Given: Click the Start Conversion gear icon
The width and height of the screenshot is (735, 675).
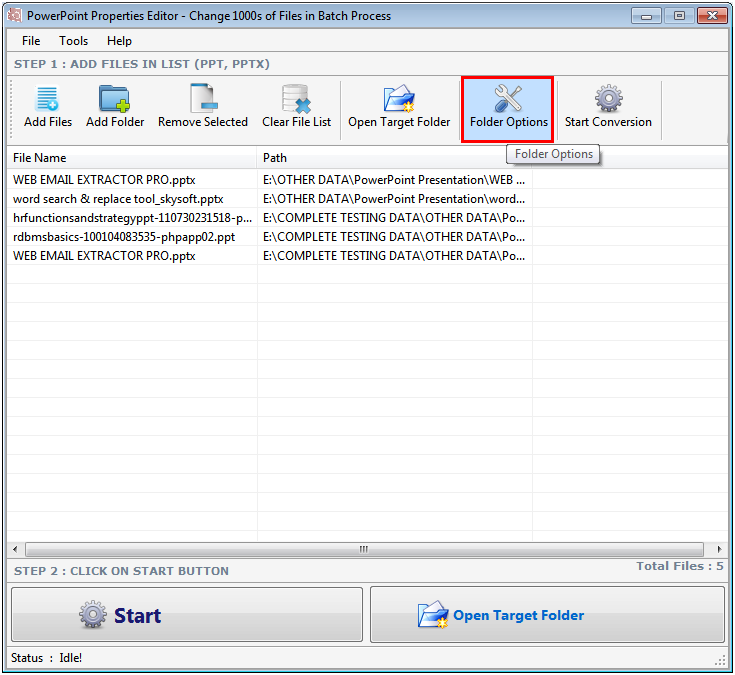Looking at the screenshot, I should click(608, 98).
